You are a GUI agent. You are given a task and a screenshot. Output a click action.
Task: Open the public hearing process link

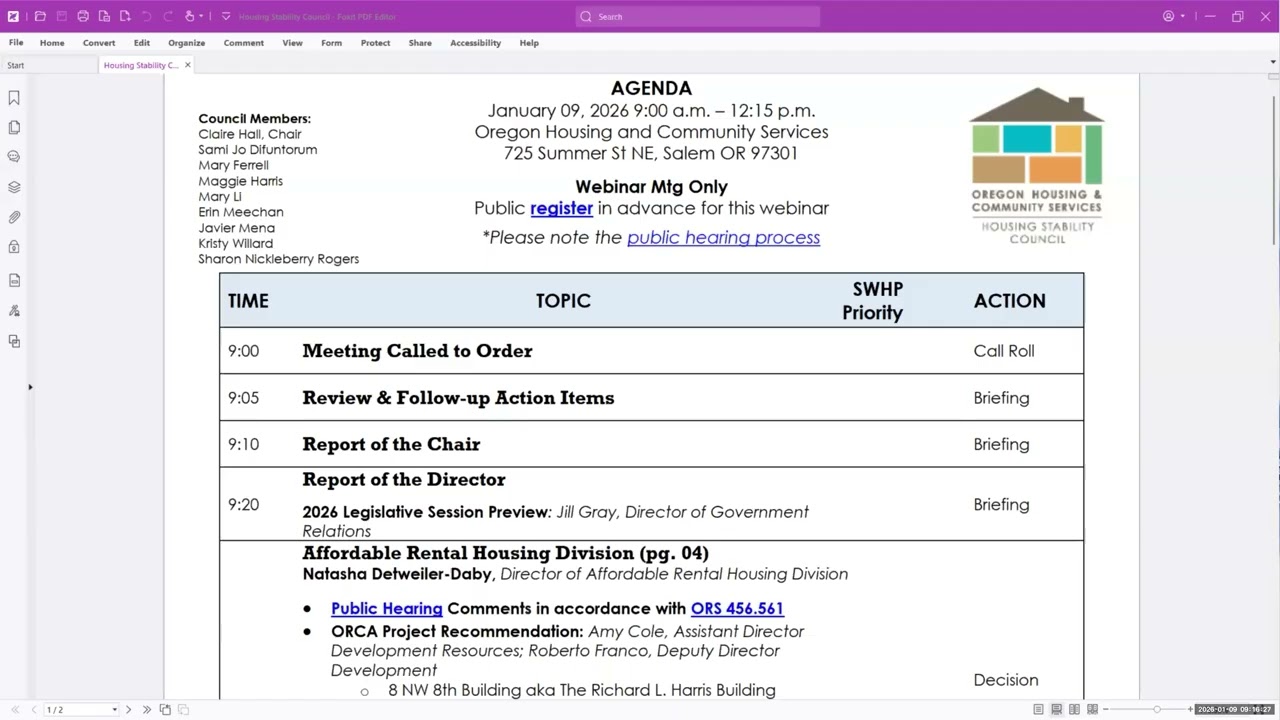724,237
